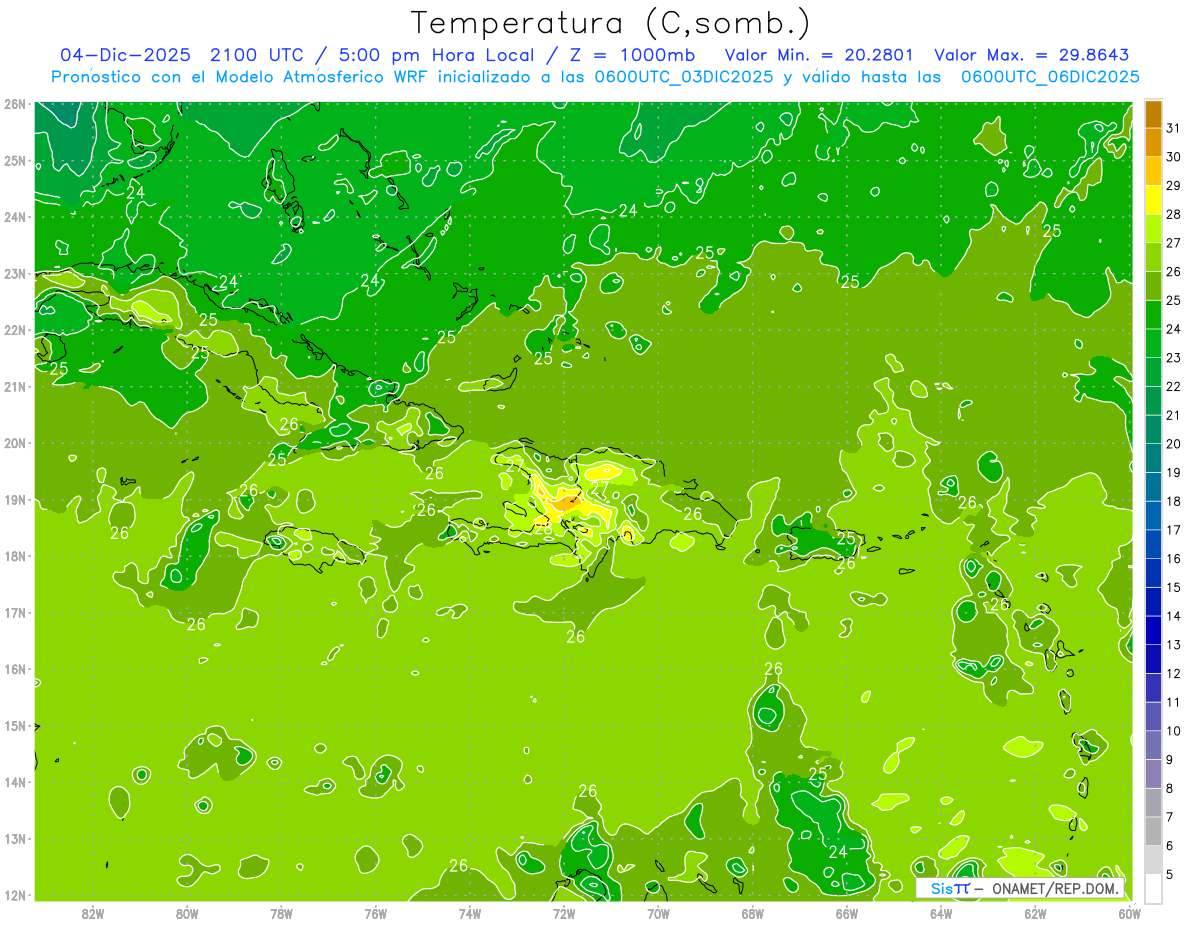
Task: Click the '21' value on color scale
Action: tap(1174, 415)
